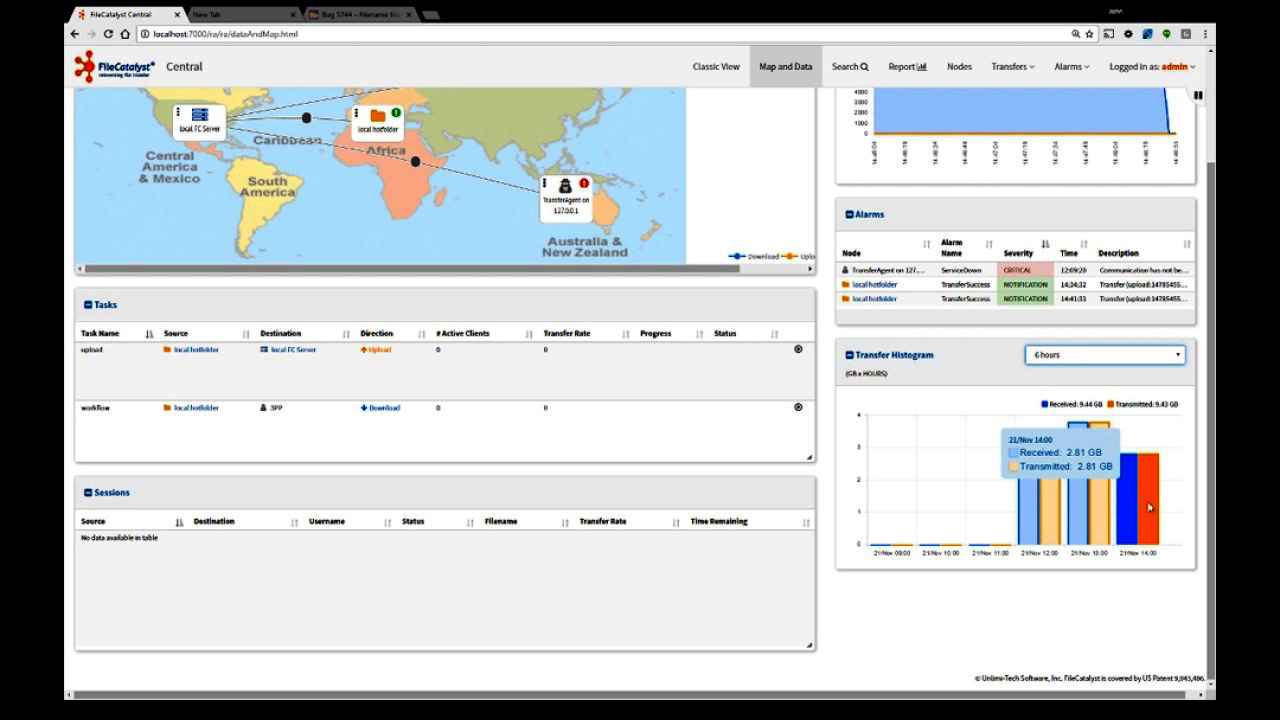The width and height of the screenshot is (1280, 720).
Task: Switch to Classic View
Action: 716,66
